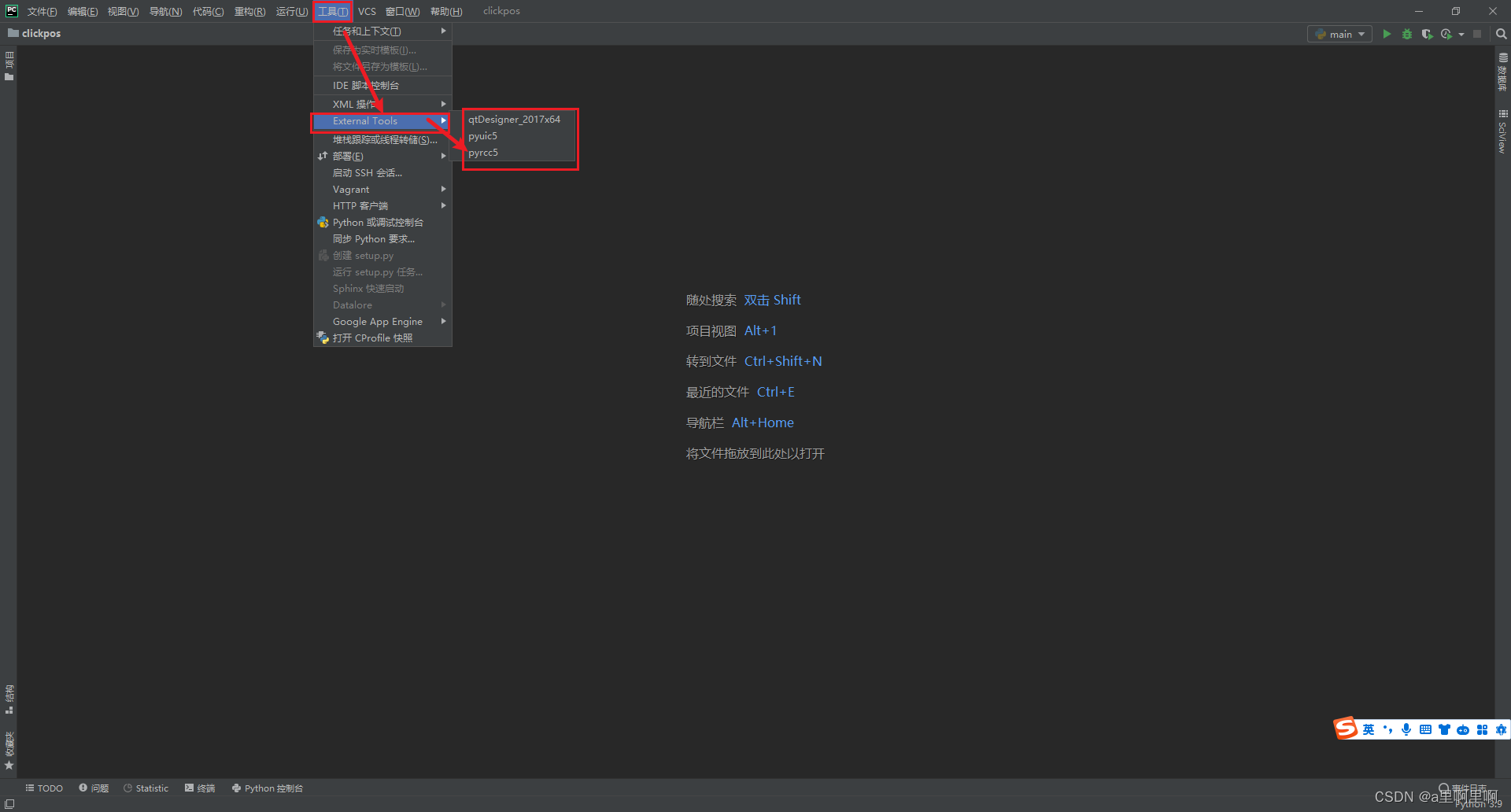The image size is (1511, 812).
Task: Expand Google App Engine submenu
Action: point(382,321)
